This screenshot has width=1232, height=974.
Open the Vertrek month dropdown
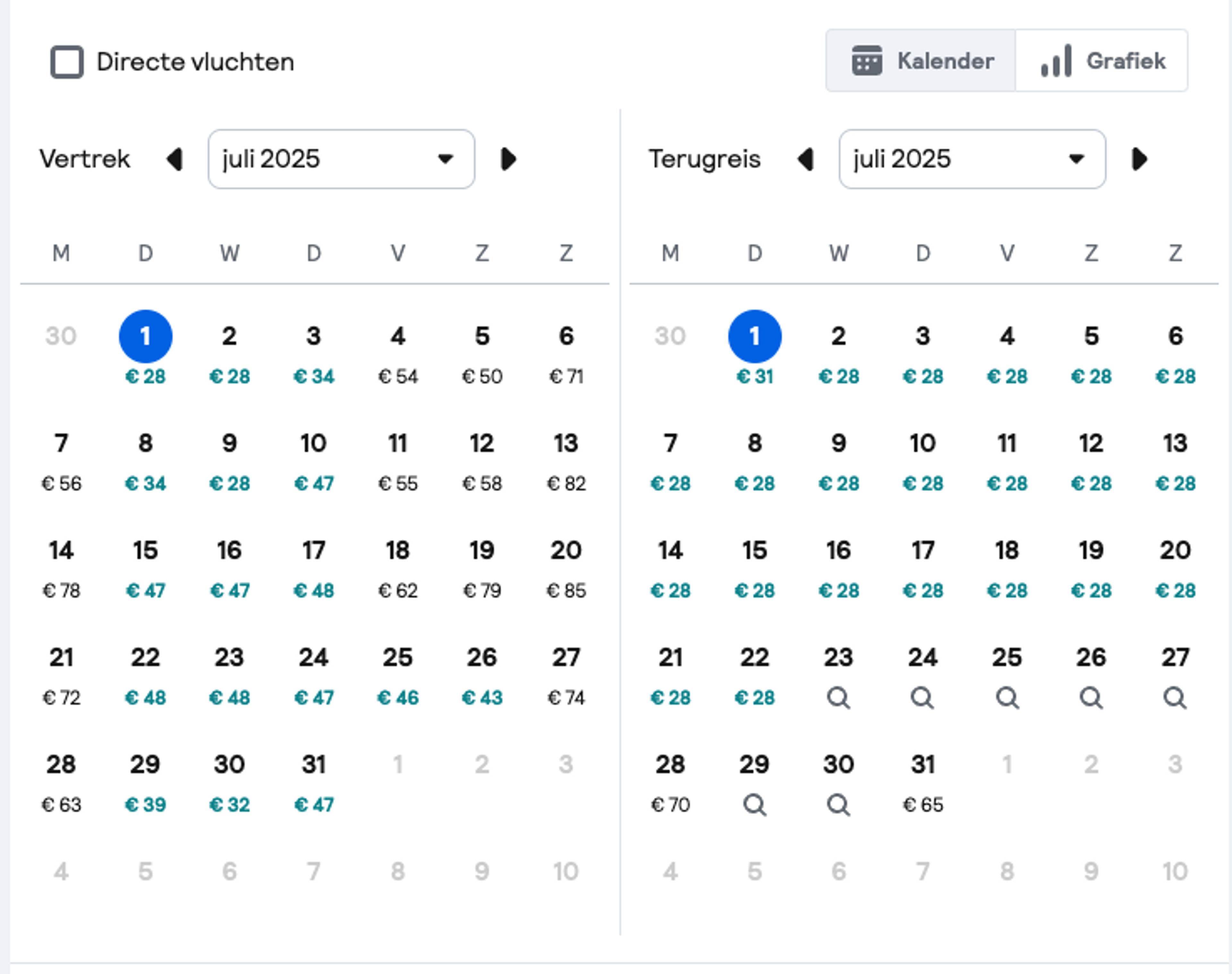[x=341, y=159]
